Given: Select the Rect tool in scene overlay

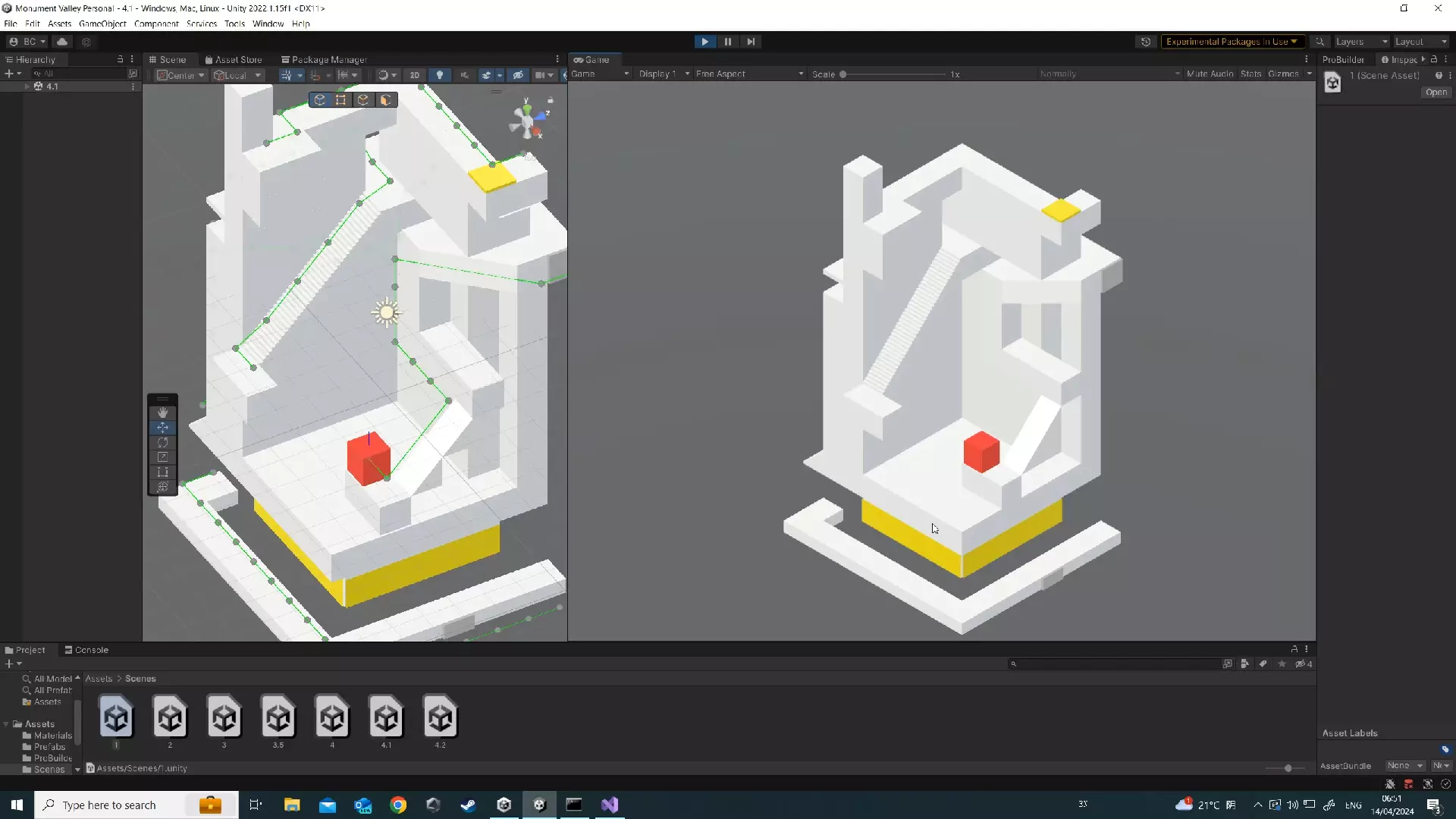Looking at the screenshot, I should pos(162,472).
